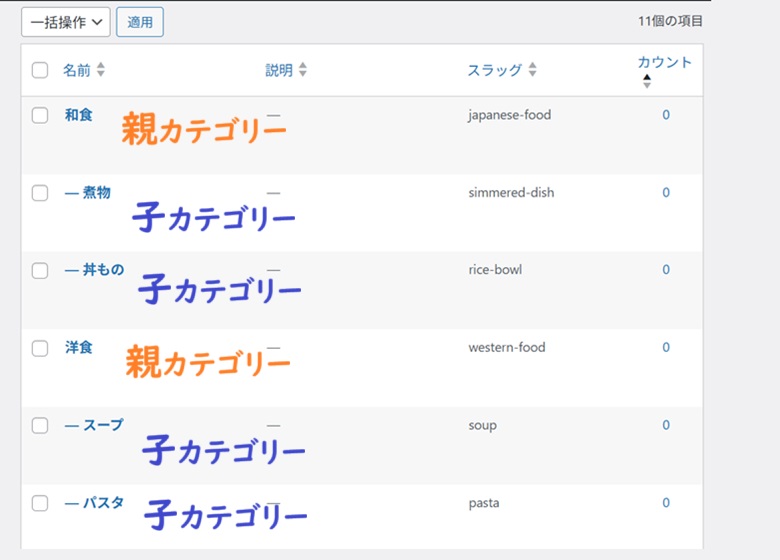780x560 pixels.
Task: Enable the checkbox beside 洋食
Action: click(40, 348)
